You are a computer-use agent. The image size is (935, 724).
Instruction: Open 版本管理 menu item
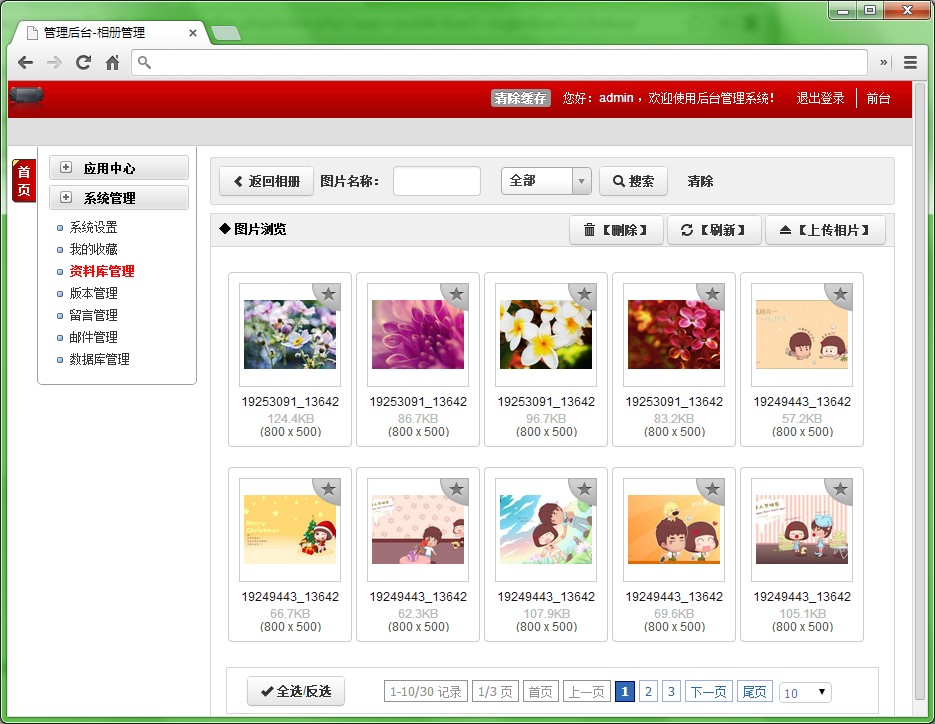point(93,293)
